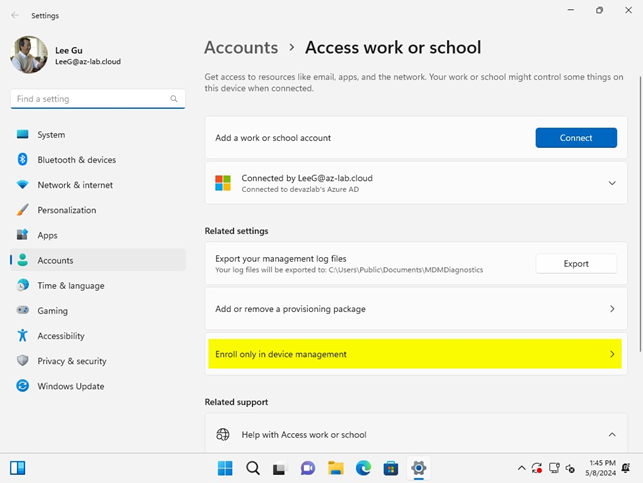Click the Bluetooth icon in the sidebar
643x483 pixels.
(x=23, y=159)
